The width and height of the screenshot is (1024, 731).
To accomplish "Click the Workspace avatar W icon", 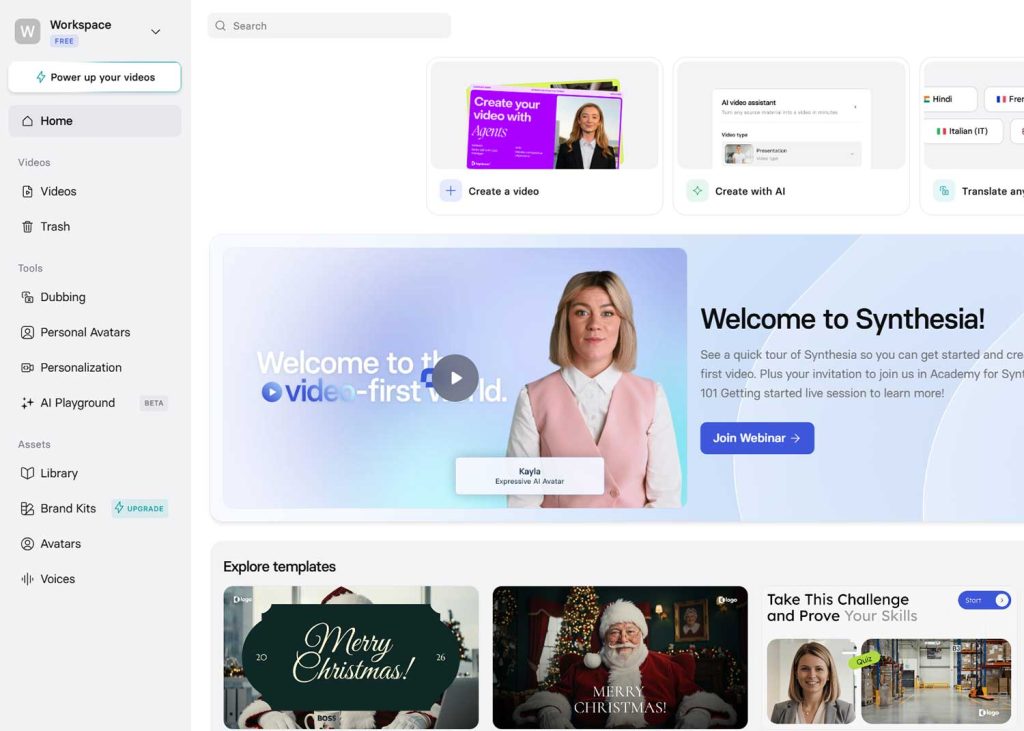I will pos(27,31).
